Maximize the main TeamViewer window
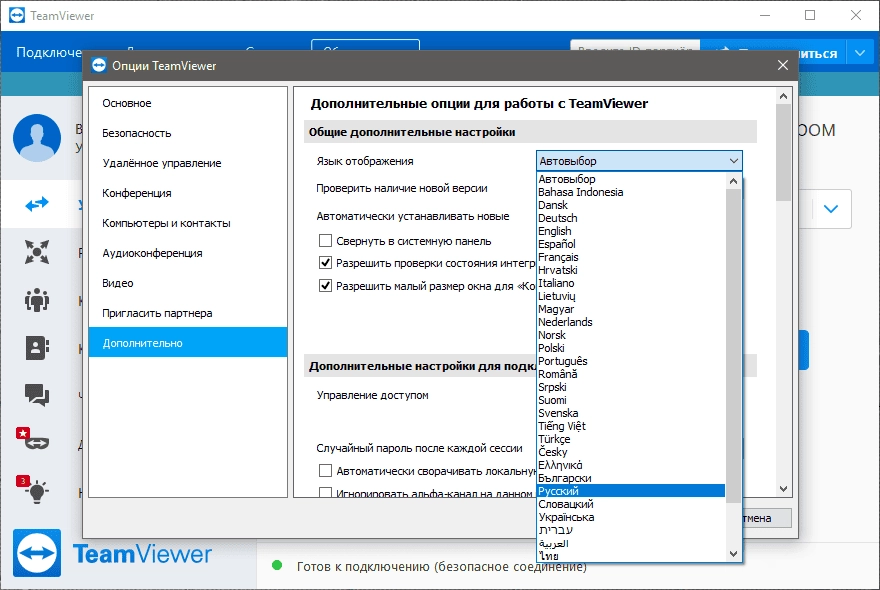The height and width of the screenshot is (590, 880). pos(810,15)
